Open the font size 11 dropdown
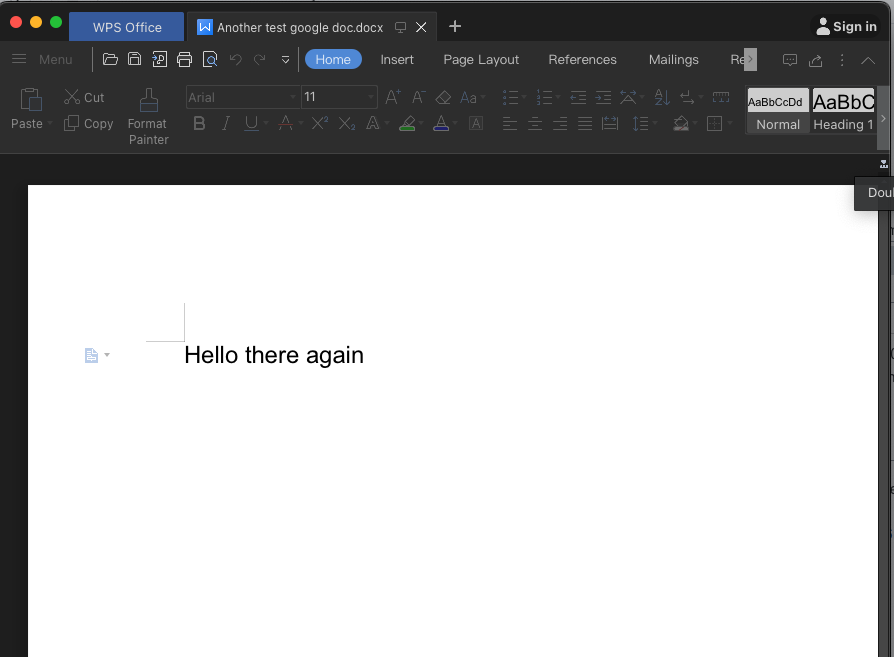 coord(371,97)
